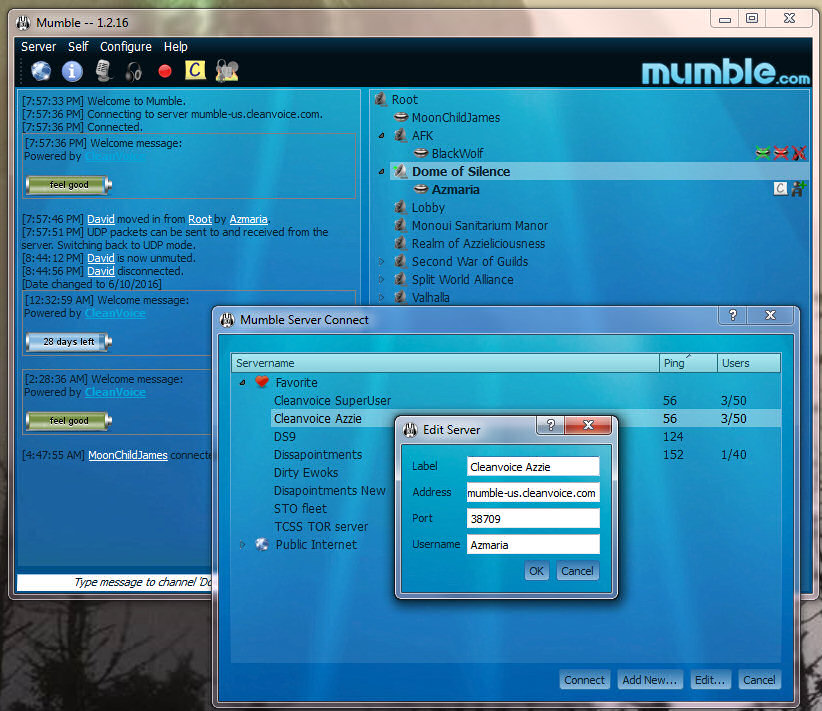
Task: Open the Self menu
Action: click(78, 47)
